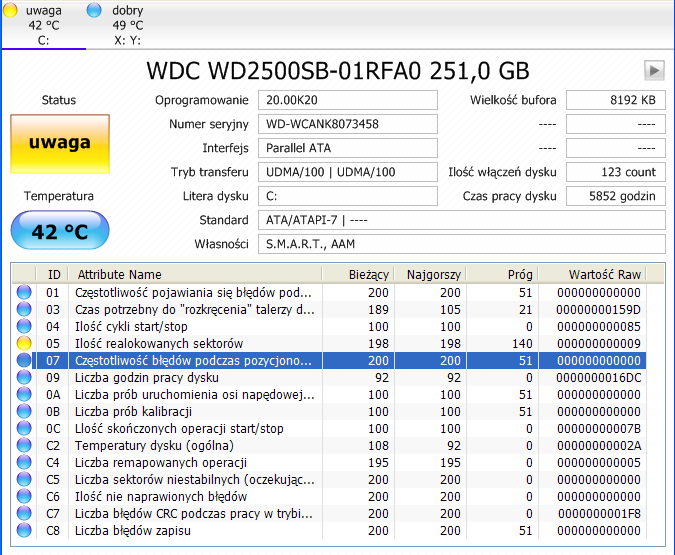Click the blue status dot of attribute C8
Screen dimensions: 675x555
tap(24, 530)
